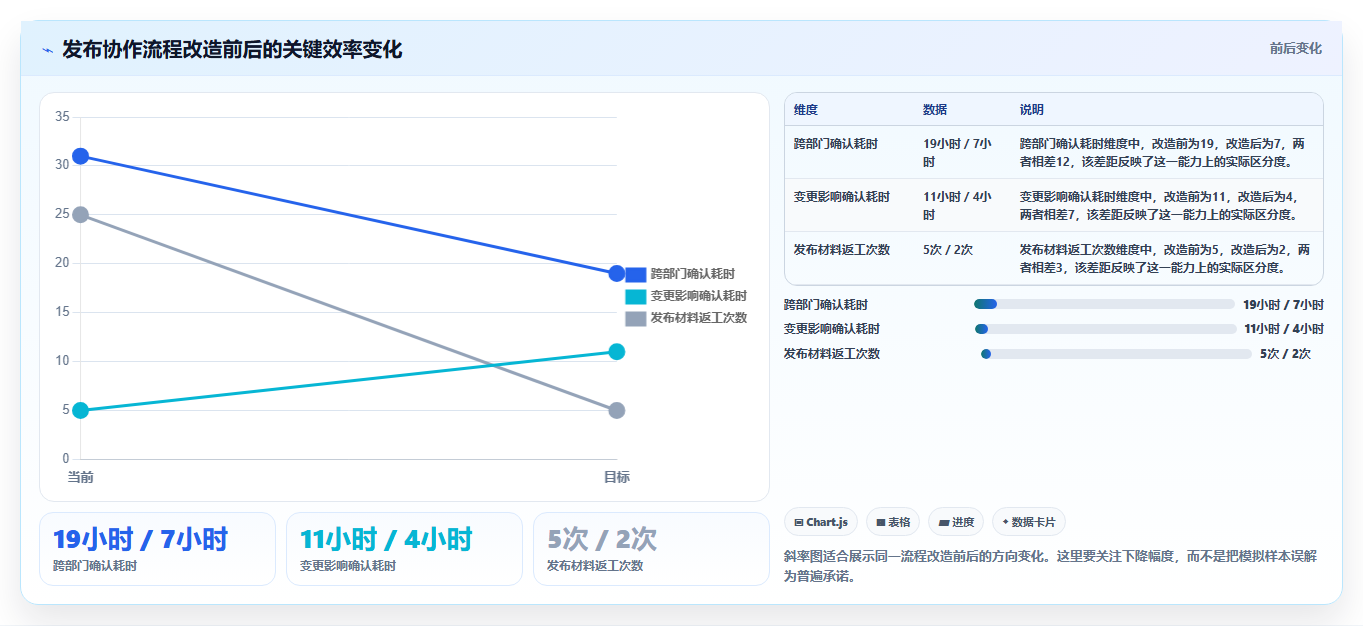The height and width of the screenshot is (626, 1363).
Task: Click the 前后变化 label in header
Action: (1296, 48)
